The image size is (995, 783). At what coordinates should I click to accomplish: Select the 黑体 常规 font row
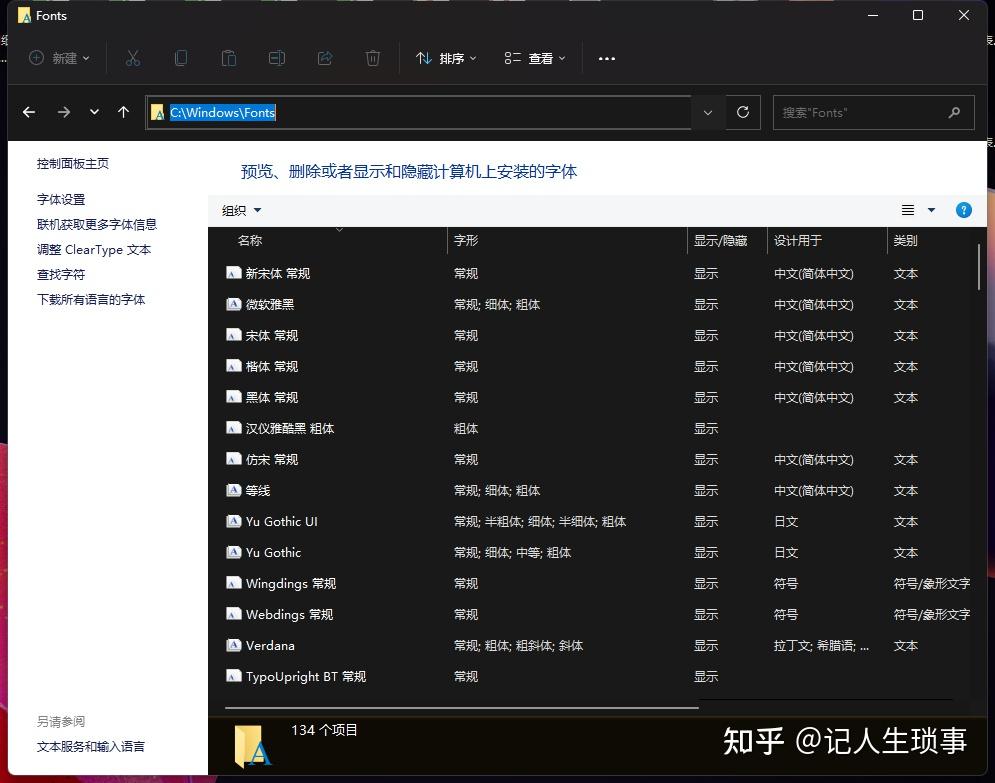596,397
